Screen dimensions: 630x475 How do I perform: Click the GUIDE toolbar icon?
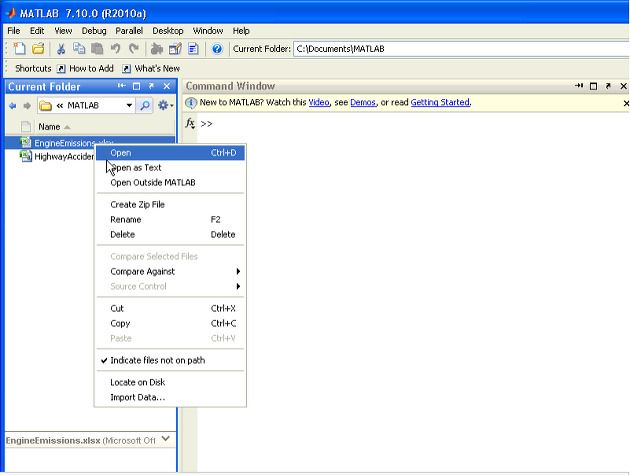[175, 49]
